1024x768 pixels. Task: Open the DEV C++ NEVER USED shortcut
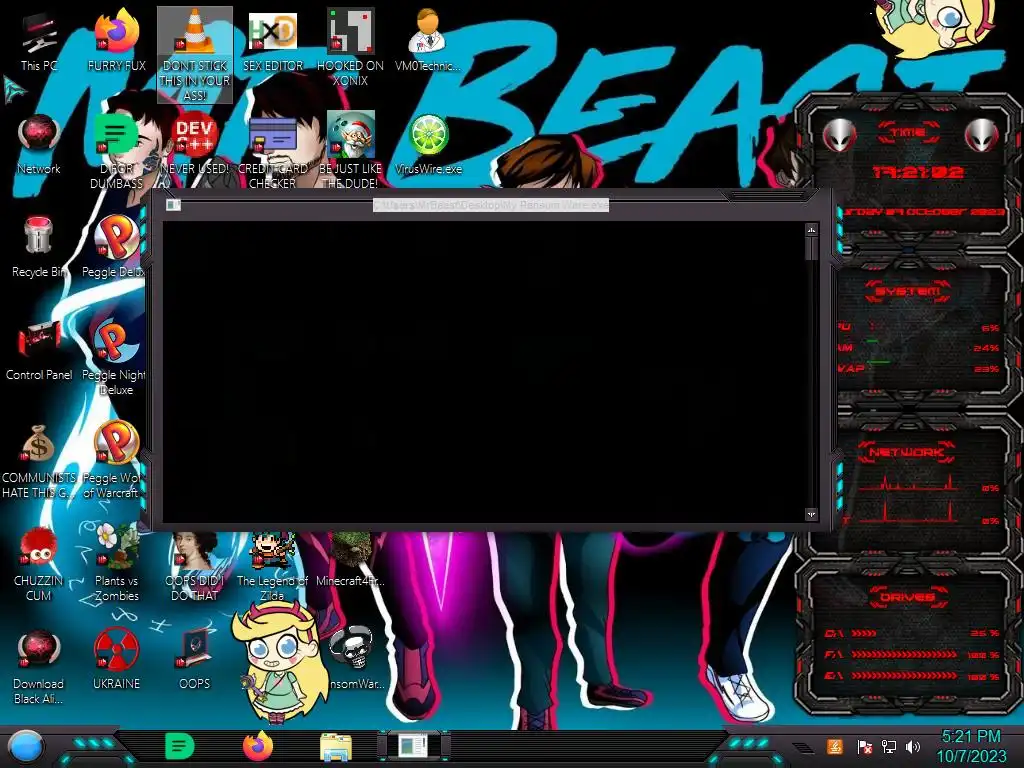pos(195,145)
